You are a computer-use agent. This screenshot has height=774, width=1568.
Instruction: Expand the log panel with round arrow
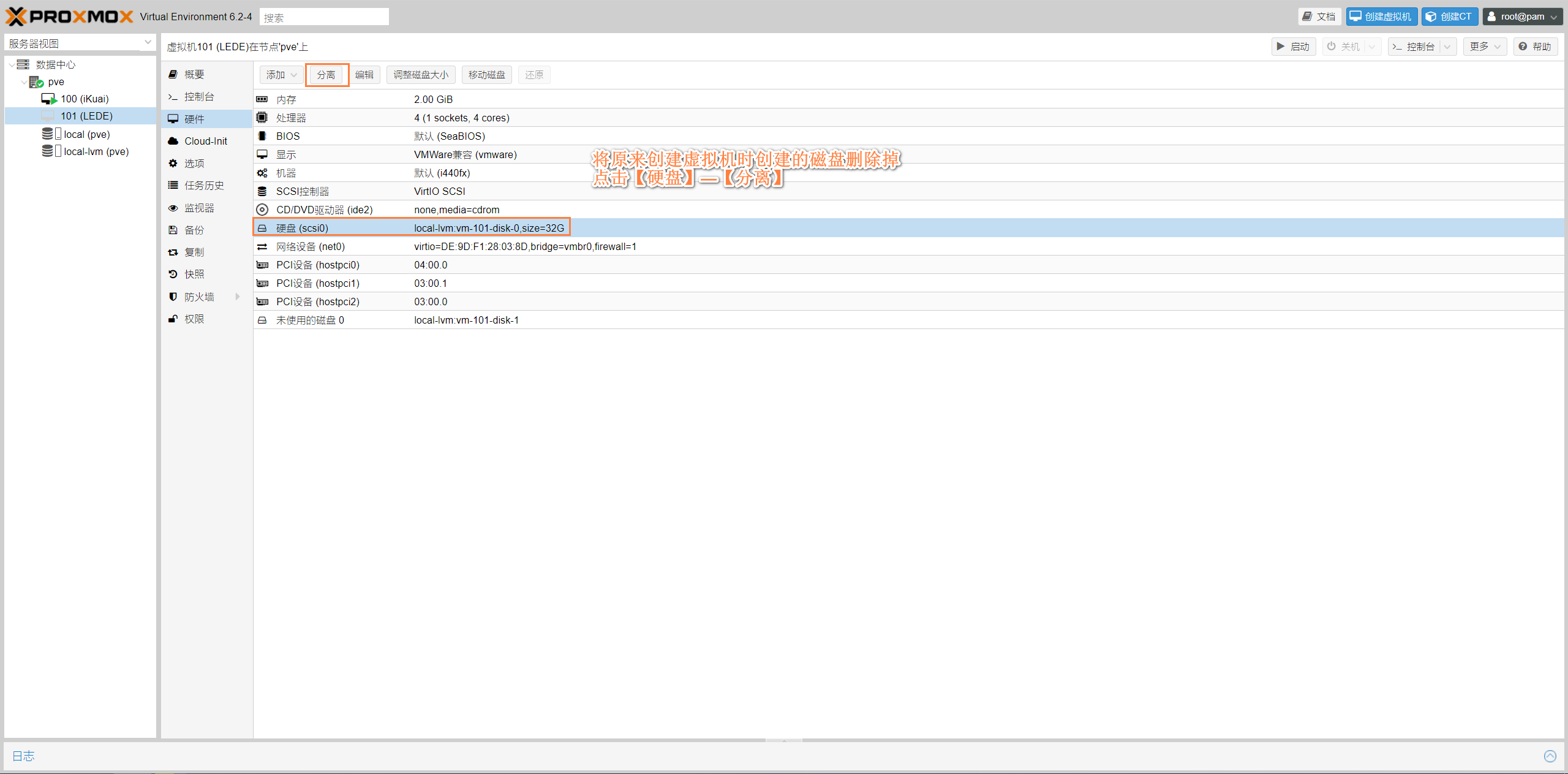[x=1550, y=756]
